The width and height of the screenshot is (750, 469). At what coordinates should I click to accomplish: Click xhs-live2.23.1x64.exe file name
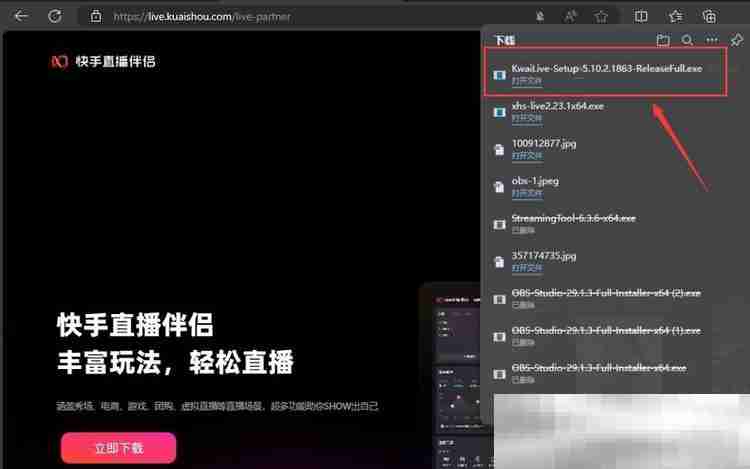pos(558,106)
